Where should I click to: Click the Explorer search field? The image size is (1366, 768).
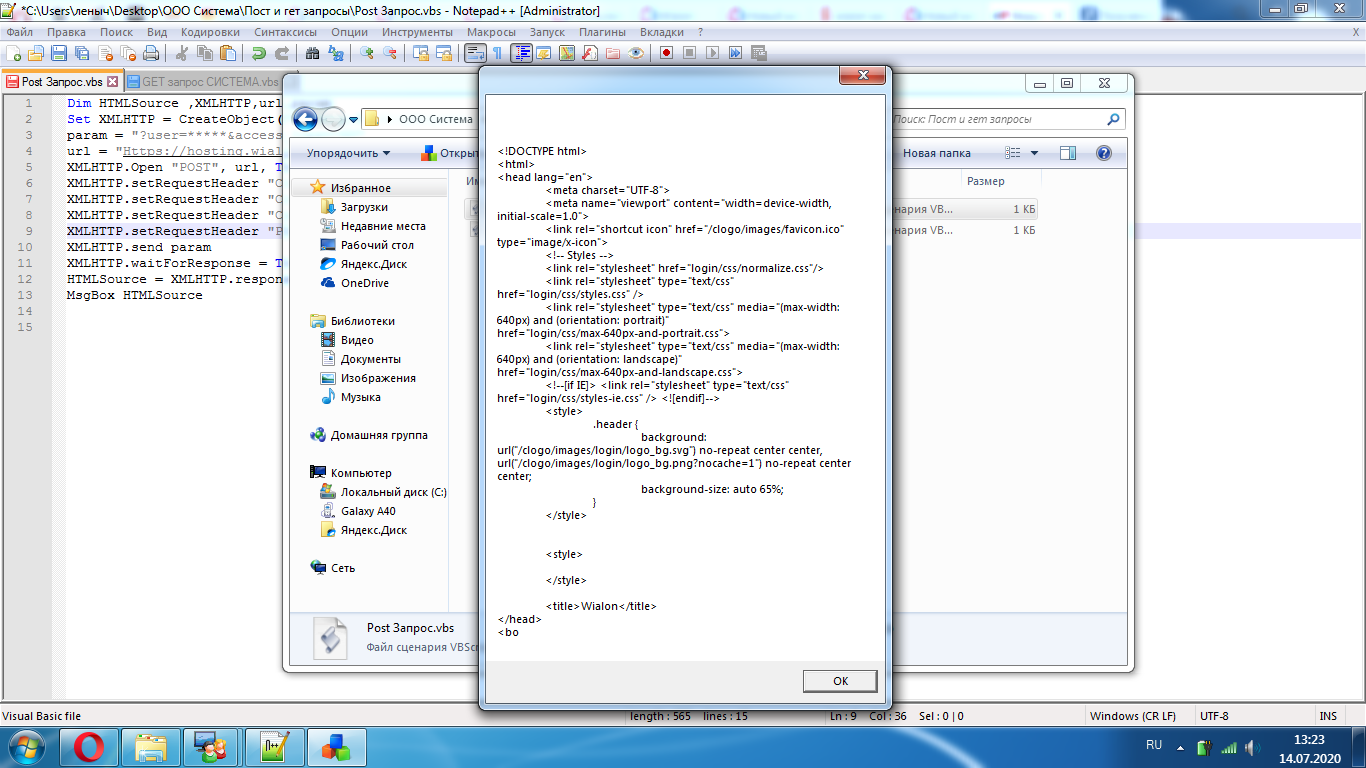point(1000,119)
